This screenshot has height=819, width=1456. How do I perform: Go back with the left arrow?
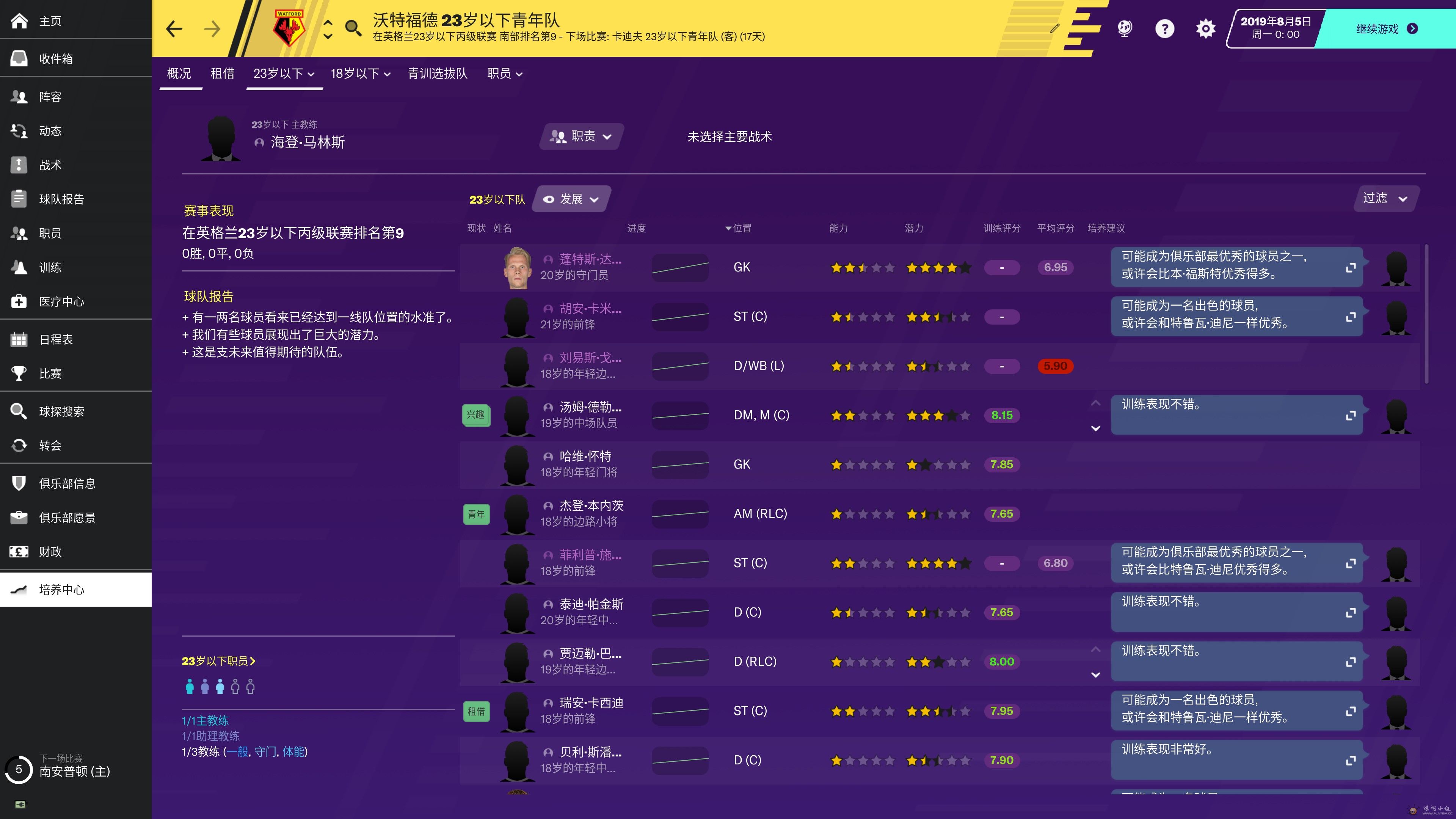(174, 29)
